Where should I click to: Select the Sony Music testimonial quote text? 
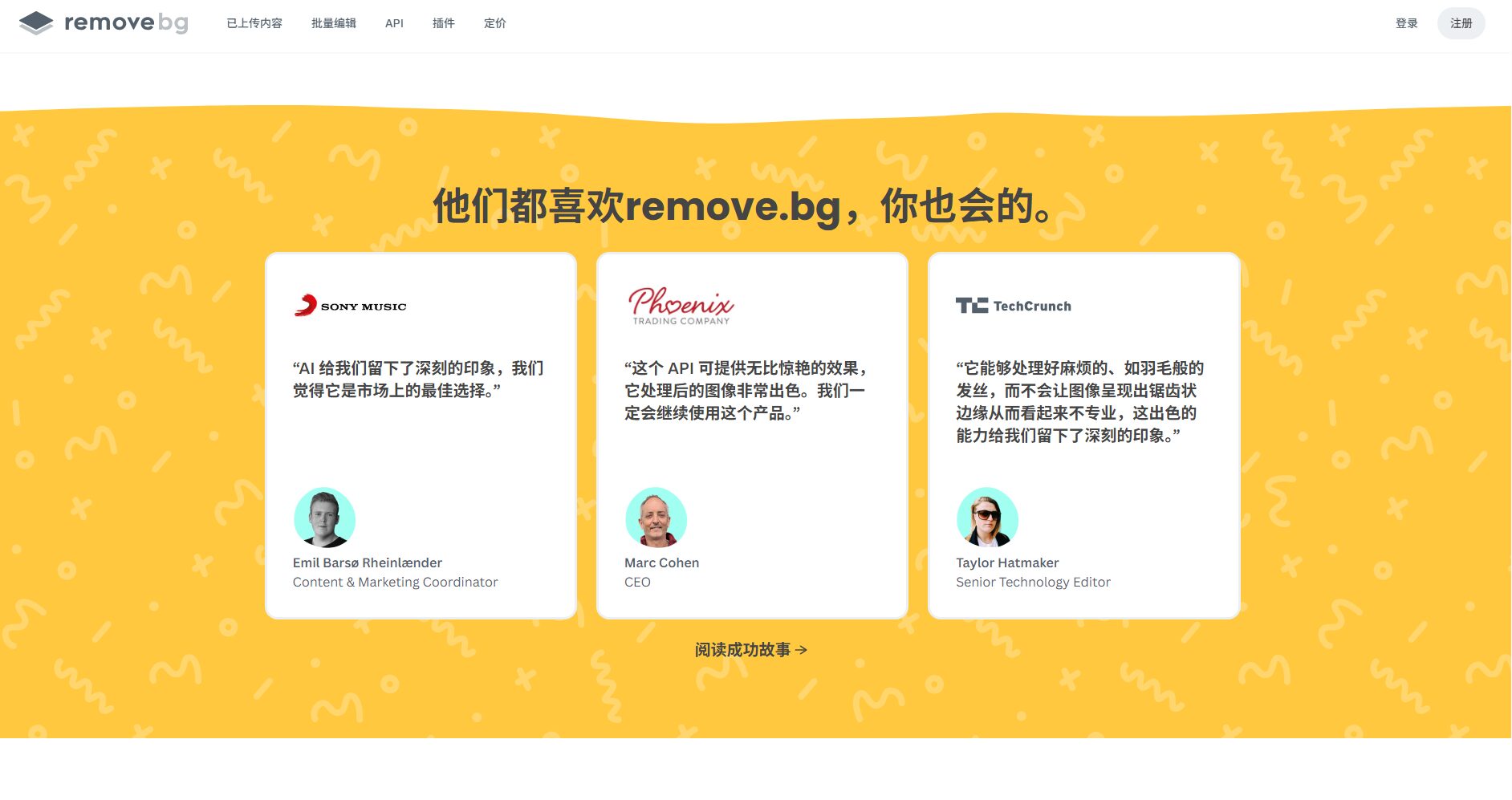418,380
